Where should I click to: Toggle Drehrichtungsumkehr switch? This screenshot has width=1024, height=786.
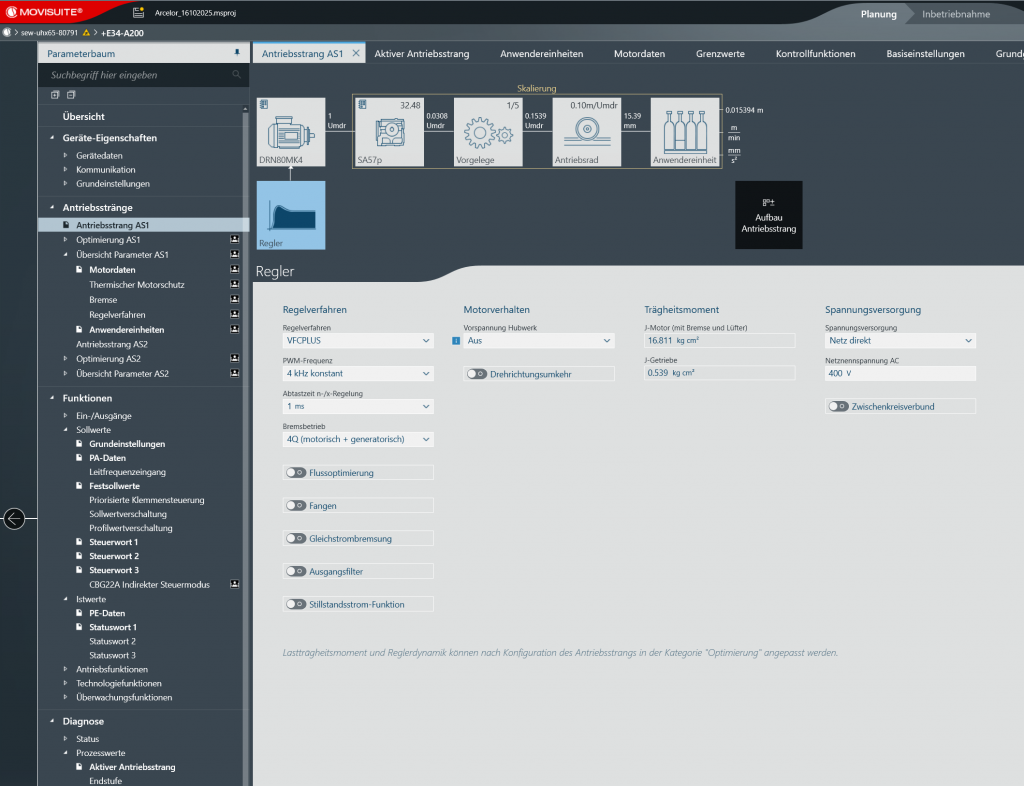point(477,374)
